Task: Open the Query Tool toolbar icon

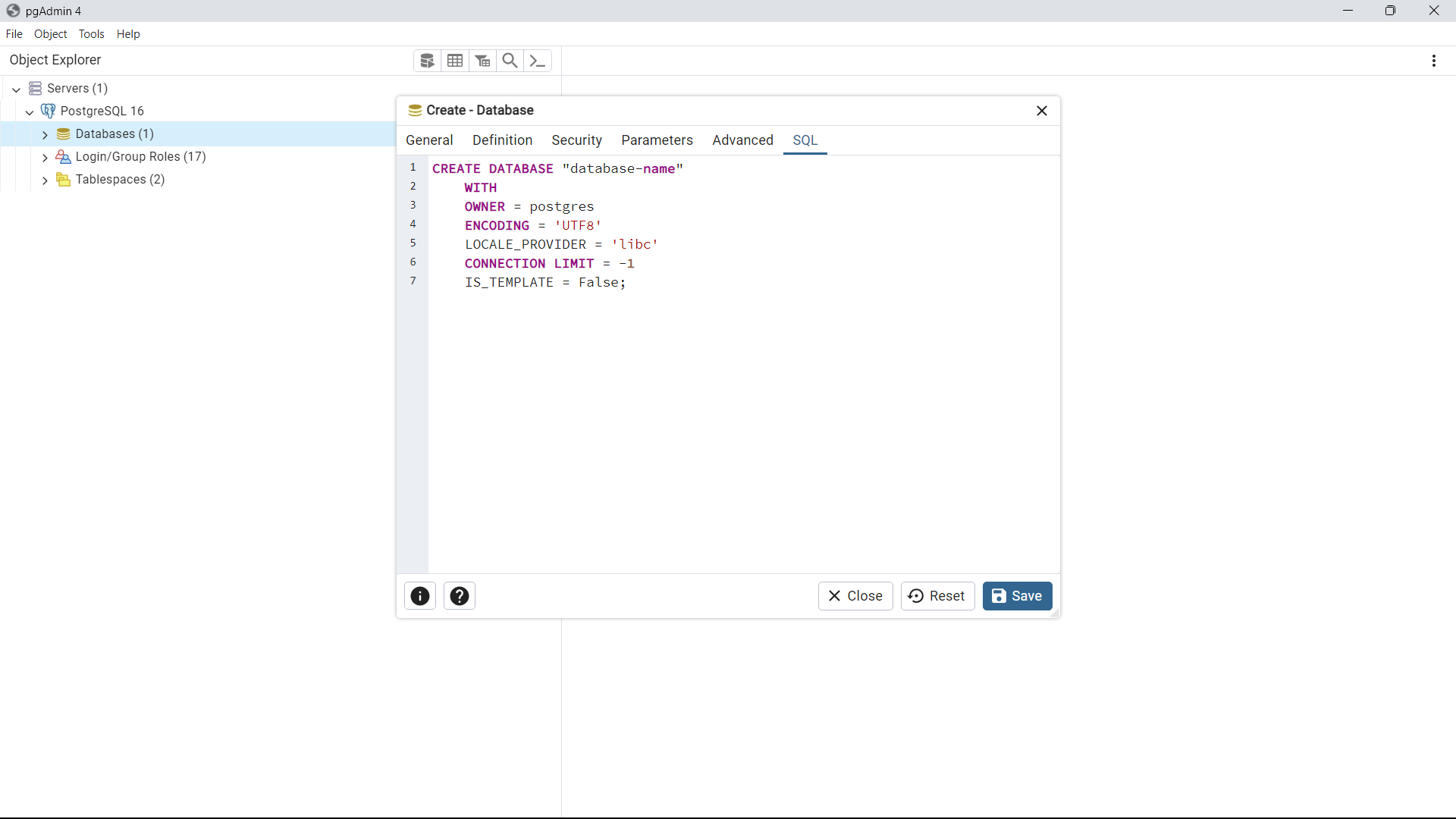Action: tap(427, 61)
